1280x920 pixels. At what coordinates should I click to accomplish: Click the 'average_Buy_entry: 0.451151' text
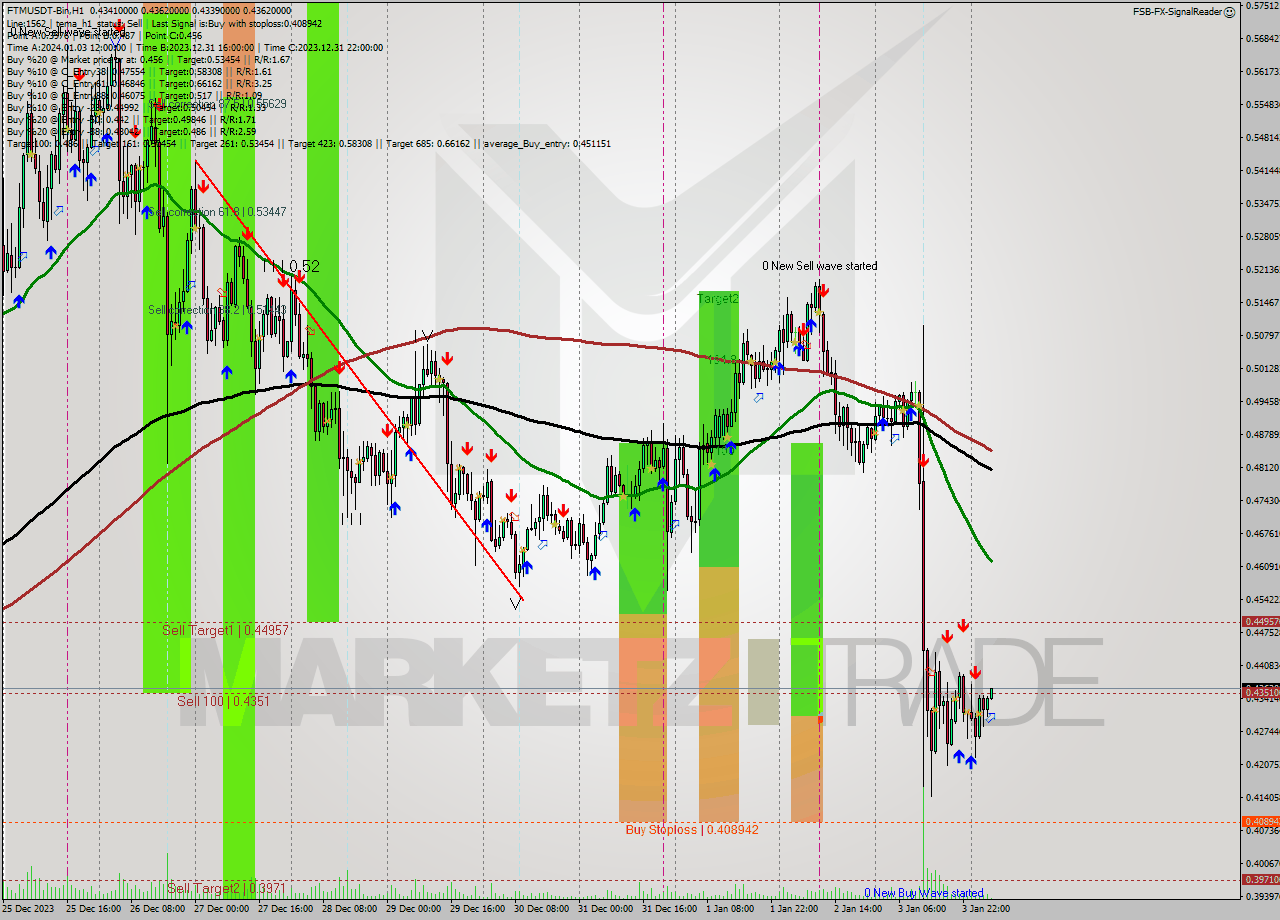click(548, 144)
